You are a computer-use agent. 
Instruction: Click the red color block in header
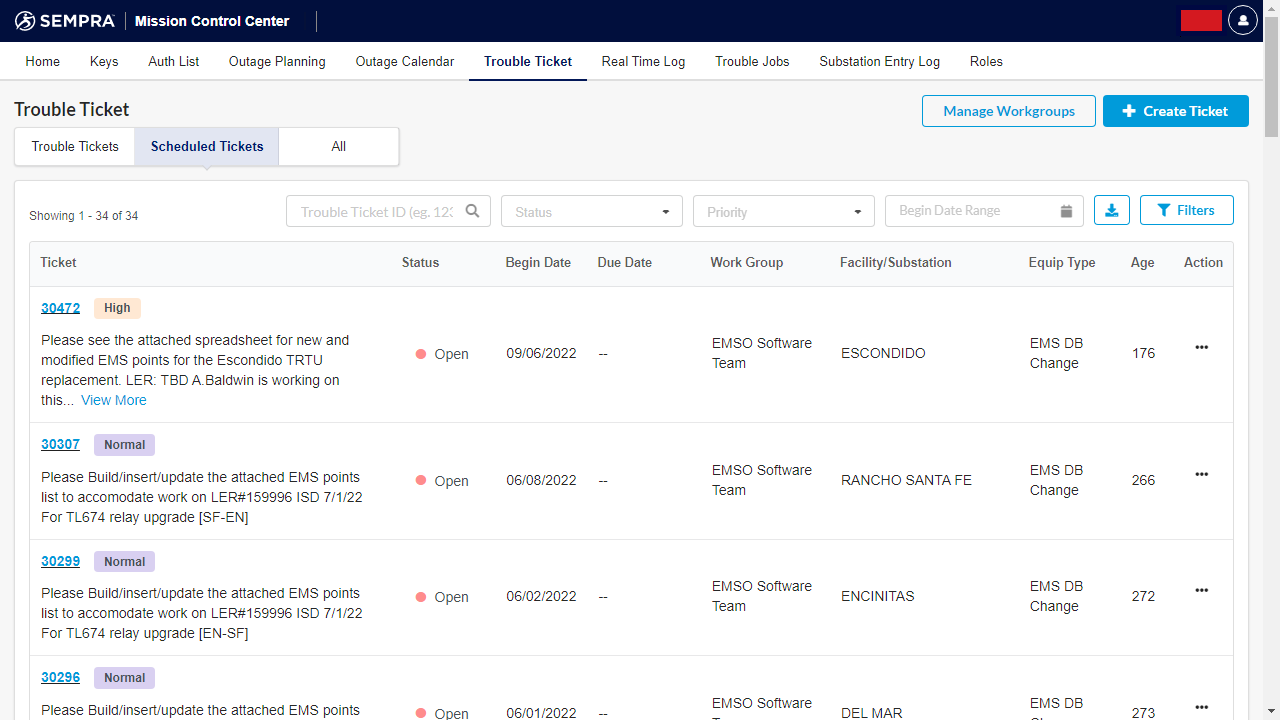pyautogui.click(x=1201, y=20)
